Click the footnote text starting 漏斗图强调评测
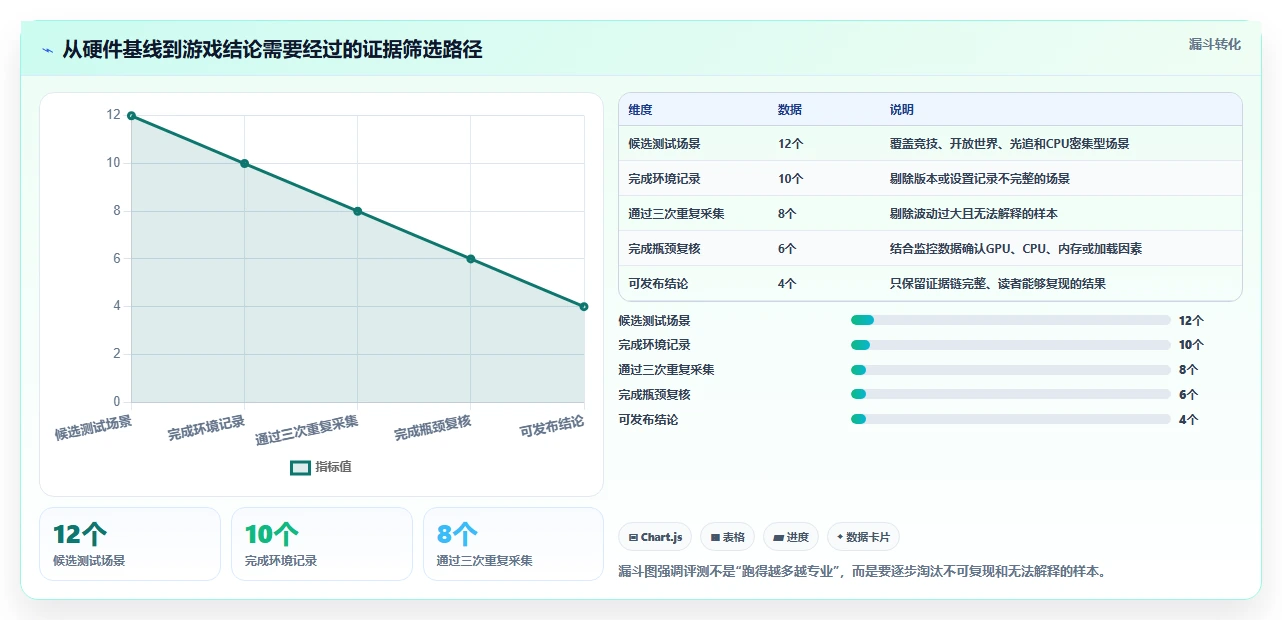The image size is (1282, 620). coord(862,572)
